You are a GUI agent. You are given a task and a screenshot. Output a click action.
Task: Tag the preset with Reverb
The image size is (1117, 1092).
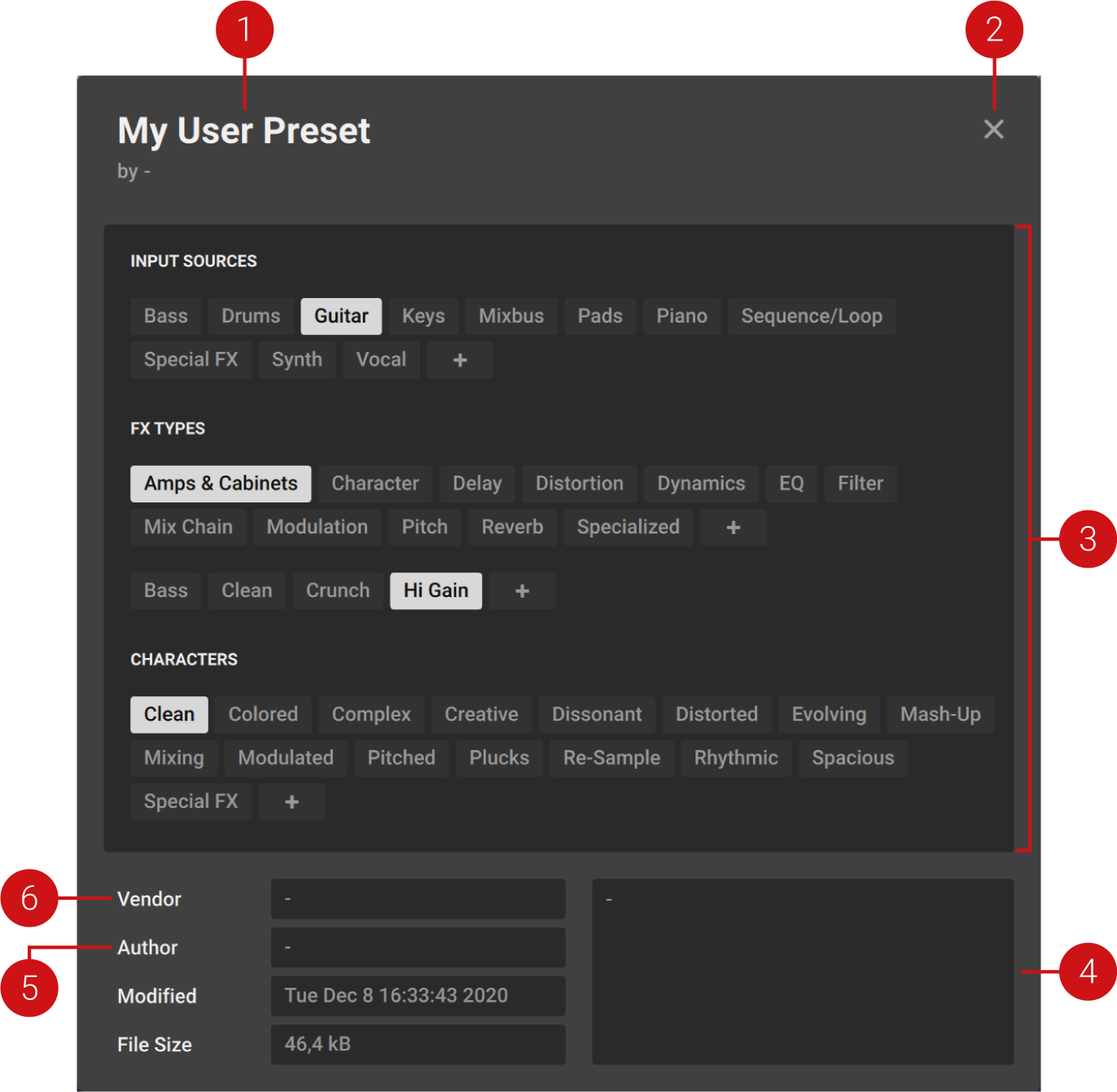coord(511,527)
